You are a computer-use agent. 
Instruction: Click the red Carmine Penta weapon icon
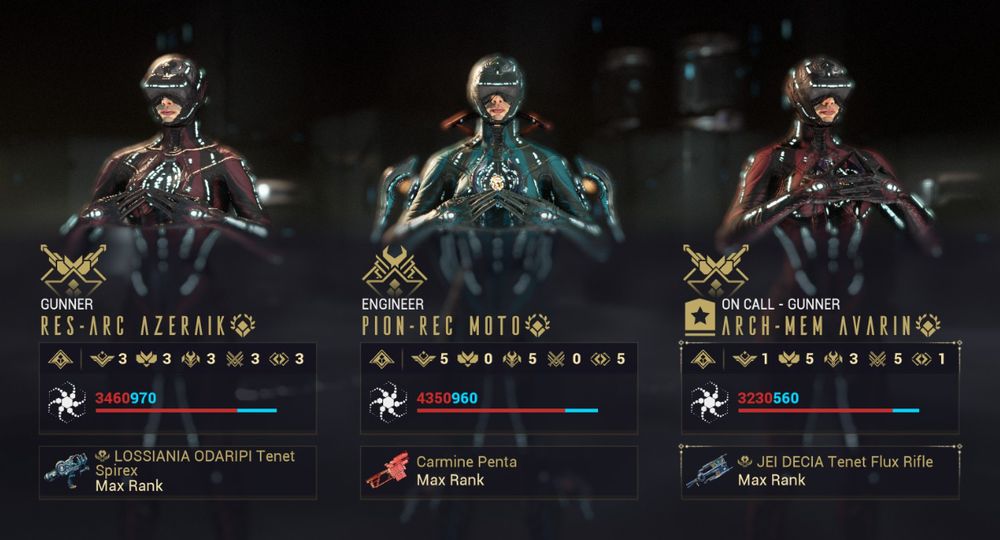[x=387, y=471]
